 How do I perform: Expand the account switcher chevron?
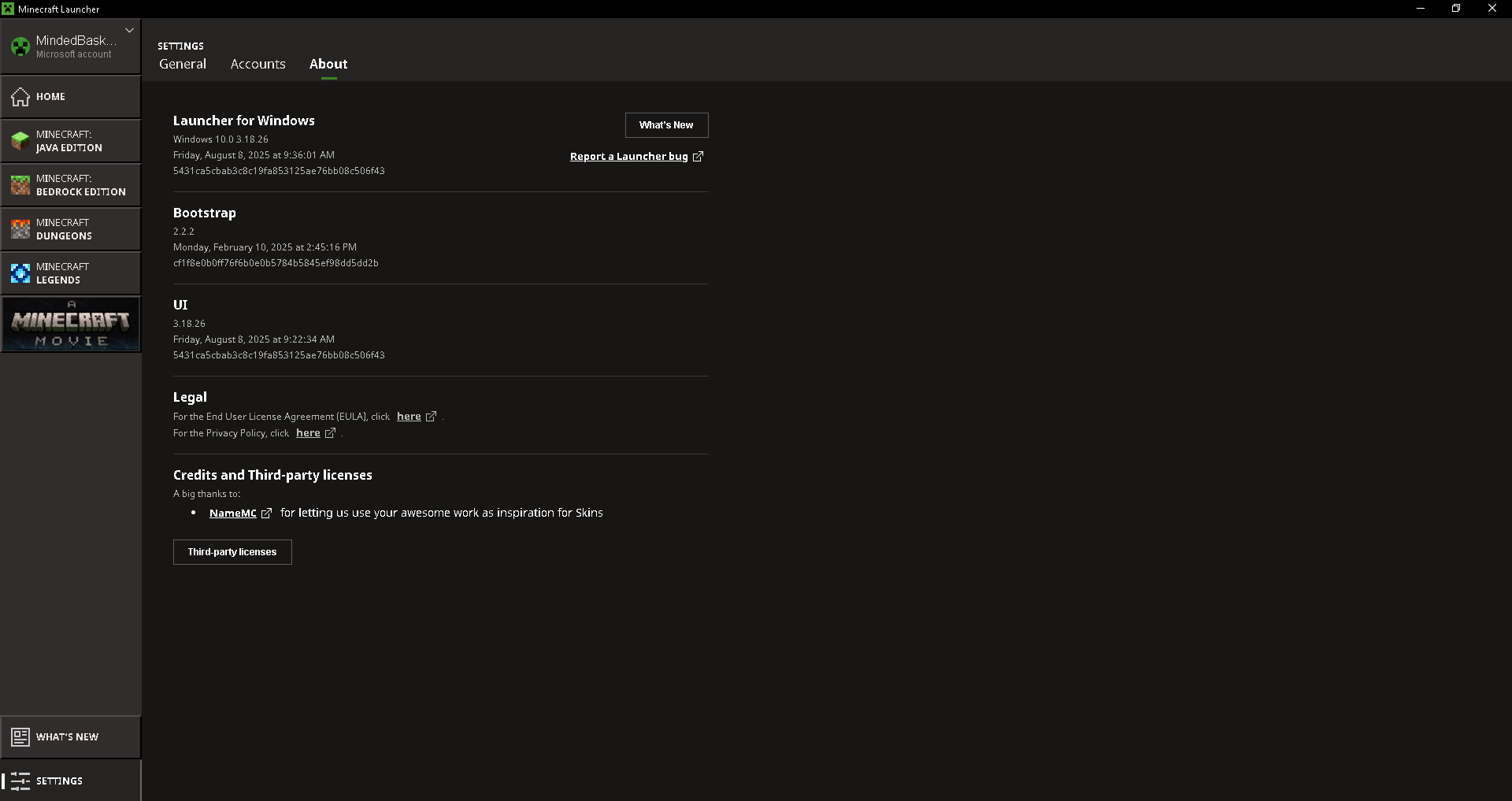129,31
